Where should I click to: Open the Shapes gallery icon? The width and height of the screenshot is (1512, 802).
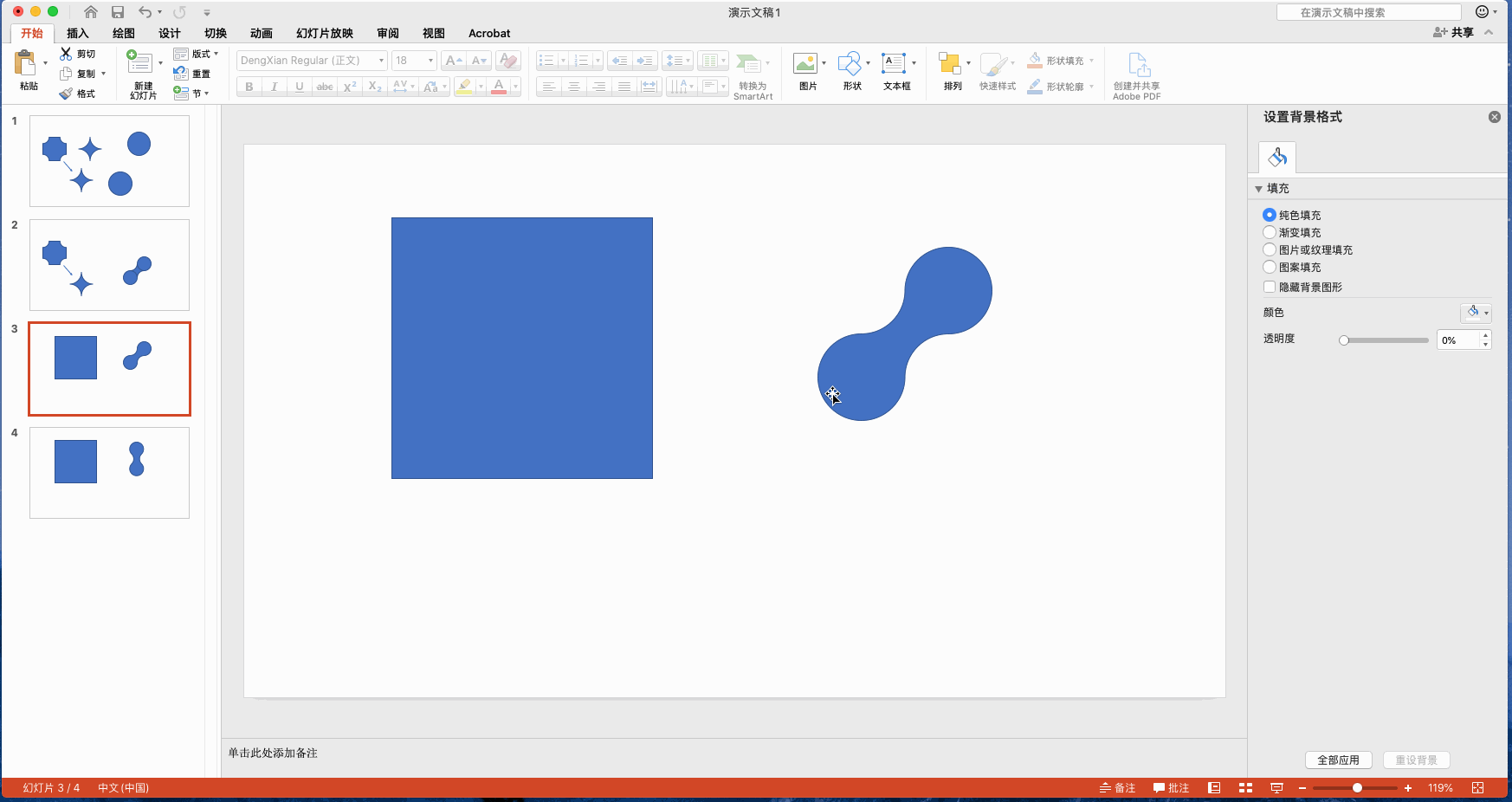[850, 64]
